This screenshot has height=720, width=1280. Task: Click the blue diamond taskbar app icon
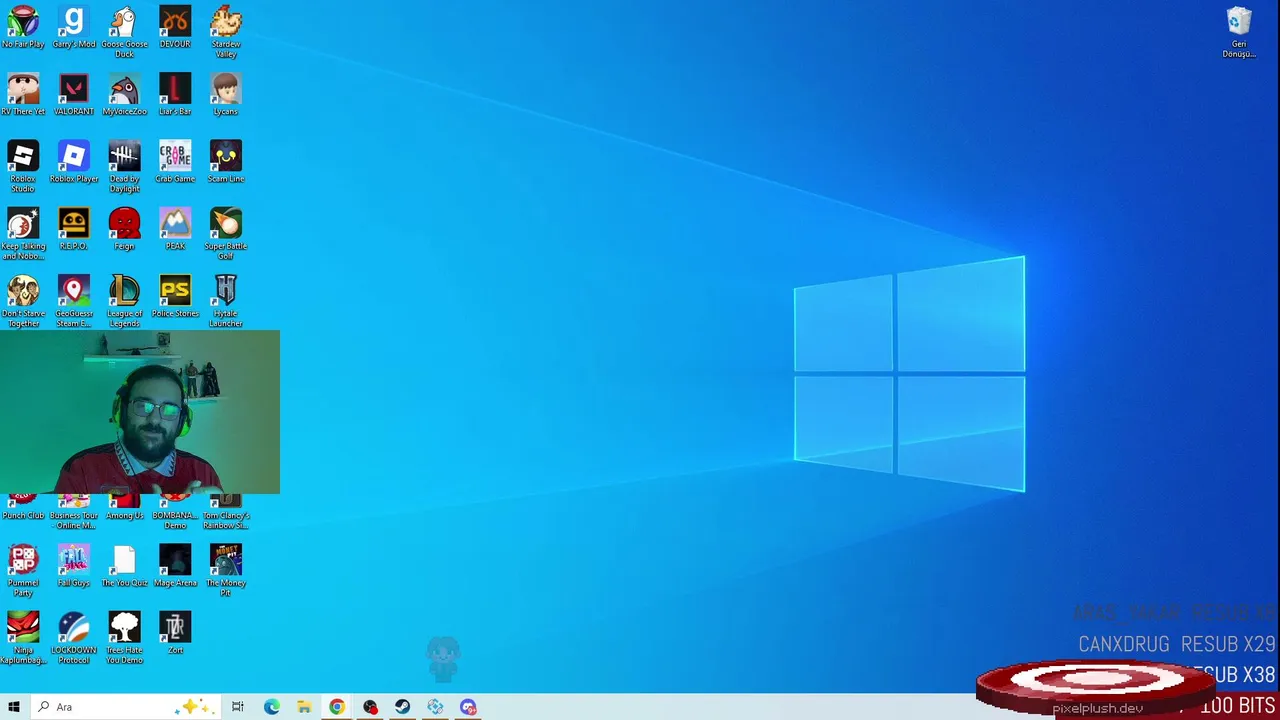point(435,707)
